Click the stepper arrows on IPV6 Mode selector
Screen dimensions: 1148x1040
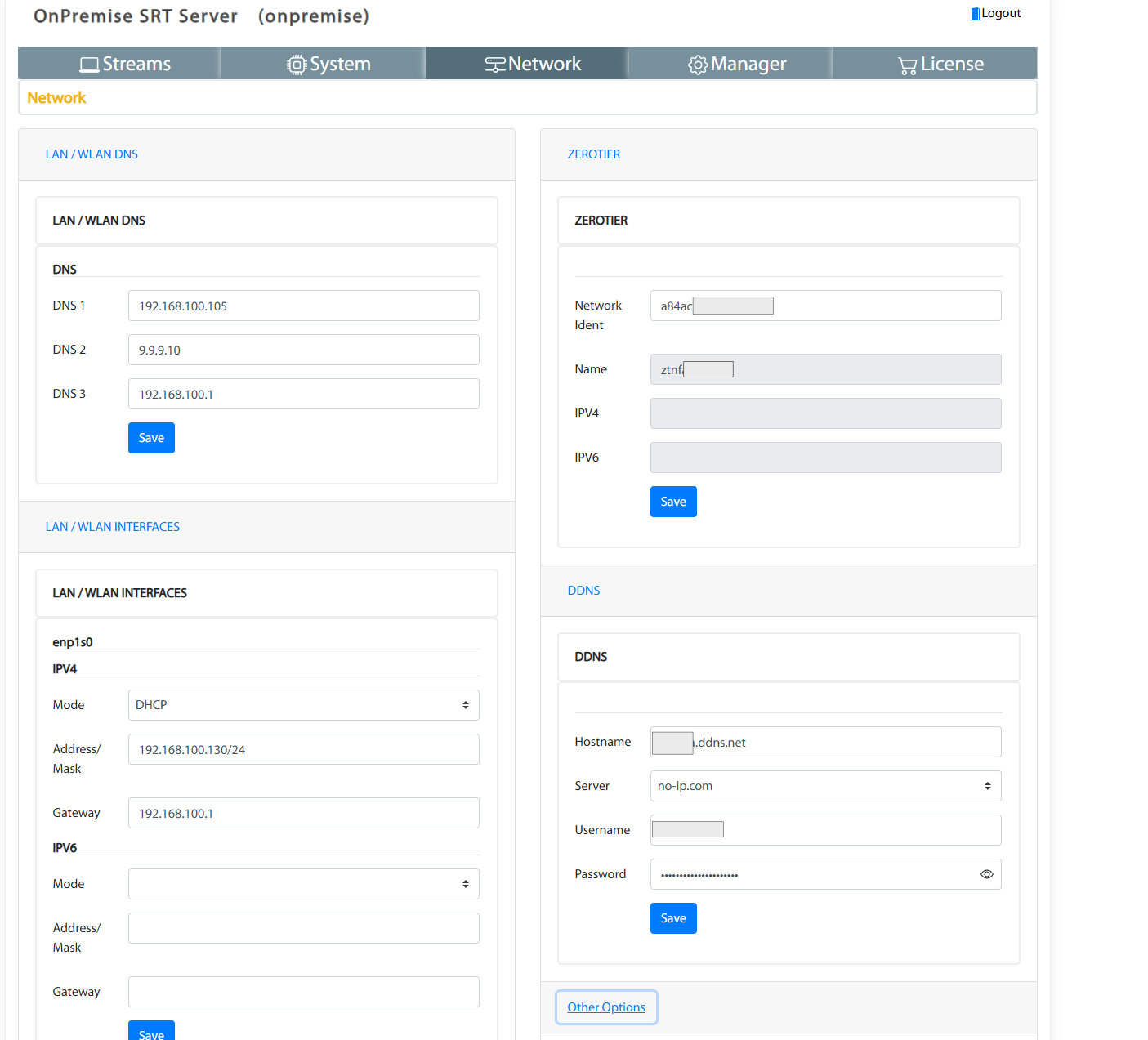(466, 883)
